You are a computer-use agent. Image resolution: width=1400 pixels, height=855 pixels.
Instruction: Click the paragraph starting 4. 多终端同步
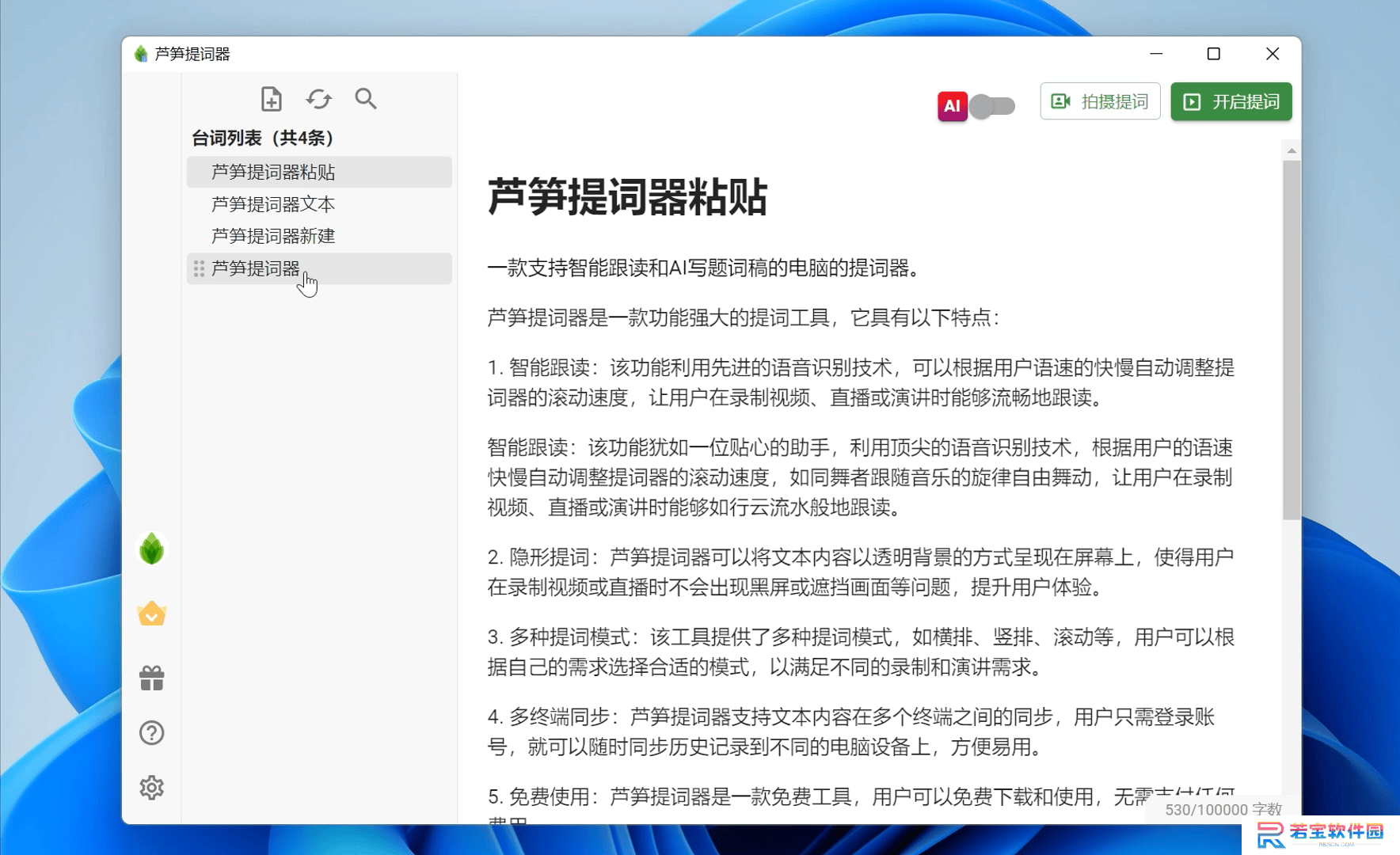(x=851, y=732)
